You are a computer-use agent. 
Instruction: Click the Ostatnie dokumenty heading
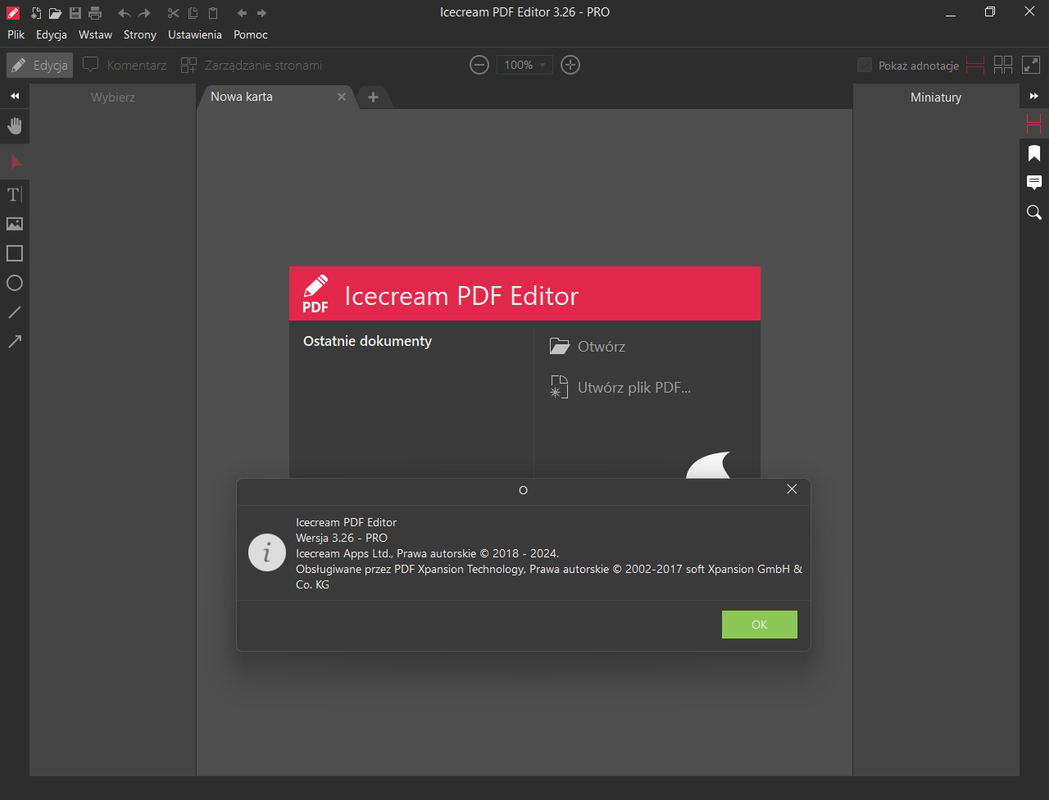367,341
